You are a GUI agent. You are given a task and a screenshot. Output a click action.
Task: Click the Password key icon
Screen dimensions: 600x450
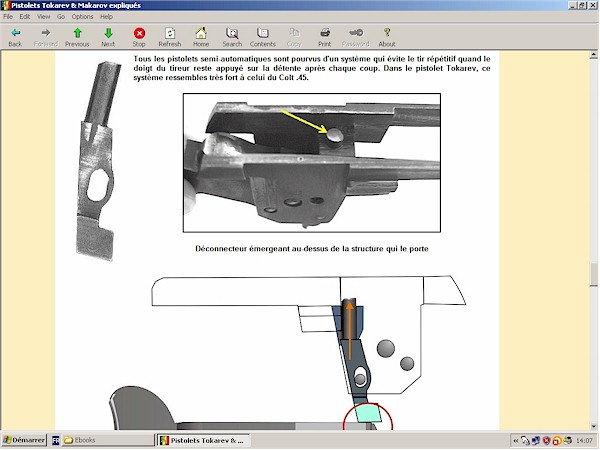tap(355, 37)
